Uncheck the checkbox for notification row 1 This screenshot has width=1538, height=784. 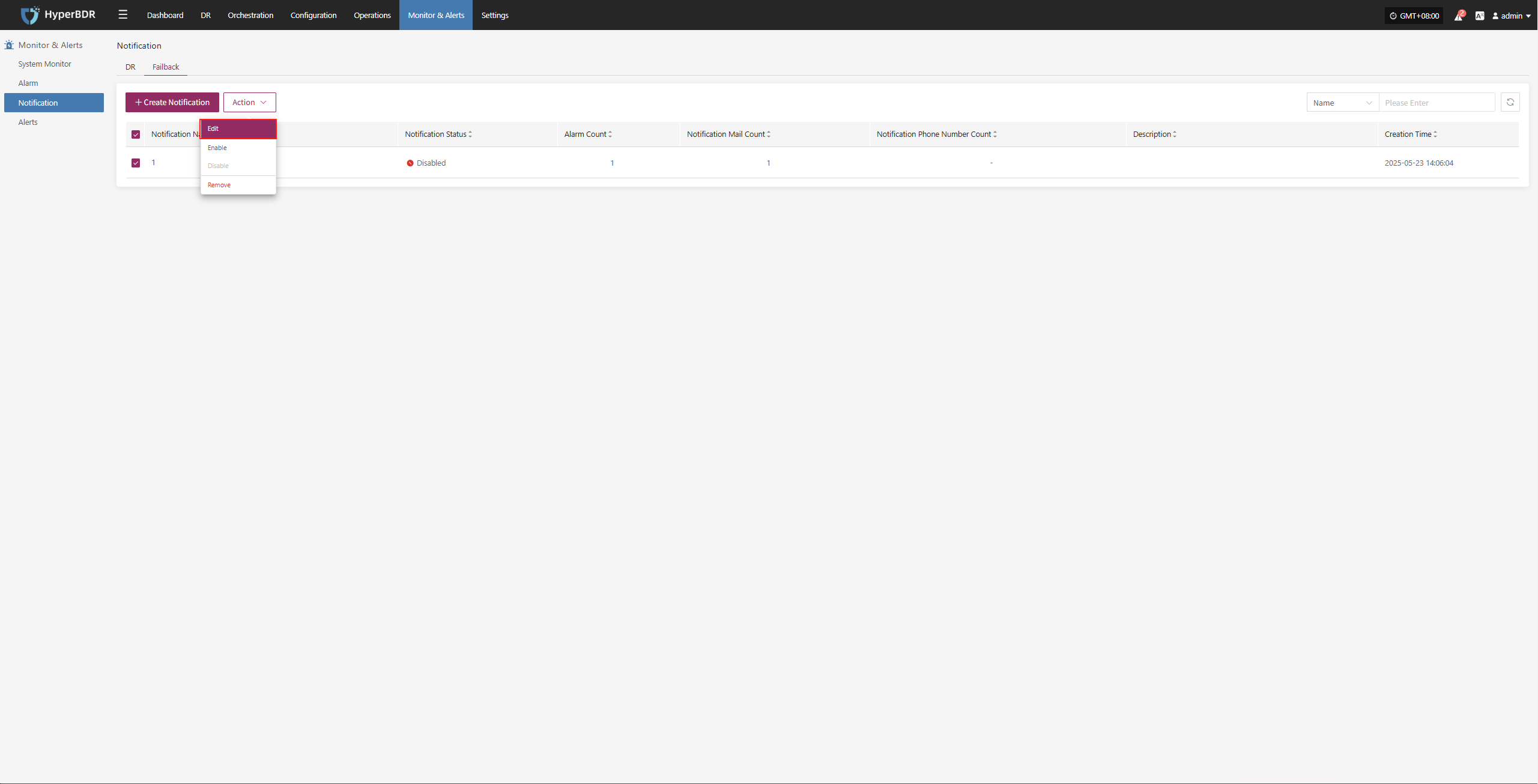click(x=136, y=163)
